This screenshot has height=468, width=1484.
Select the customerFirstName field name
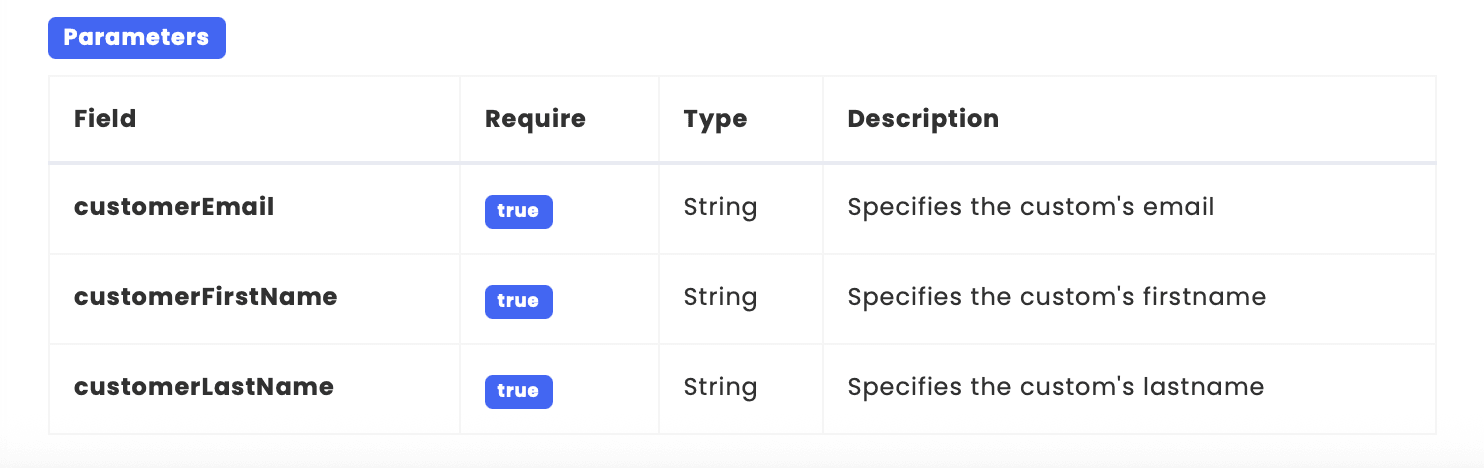(205, 297)
